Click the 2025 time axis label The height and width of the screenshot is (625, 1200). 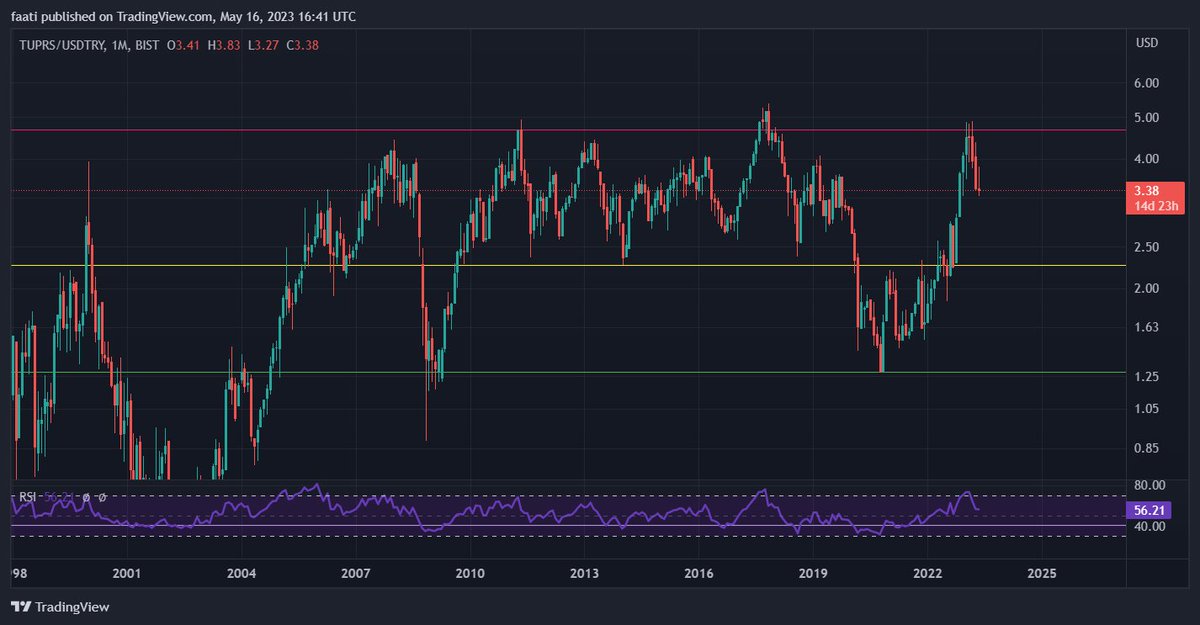(x=1041, y=573)
